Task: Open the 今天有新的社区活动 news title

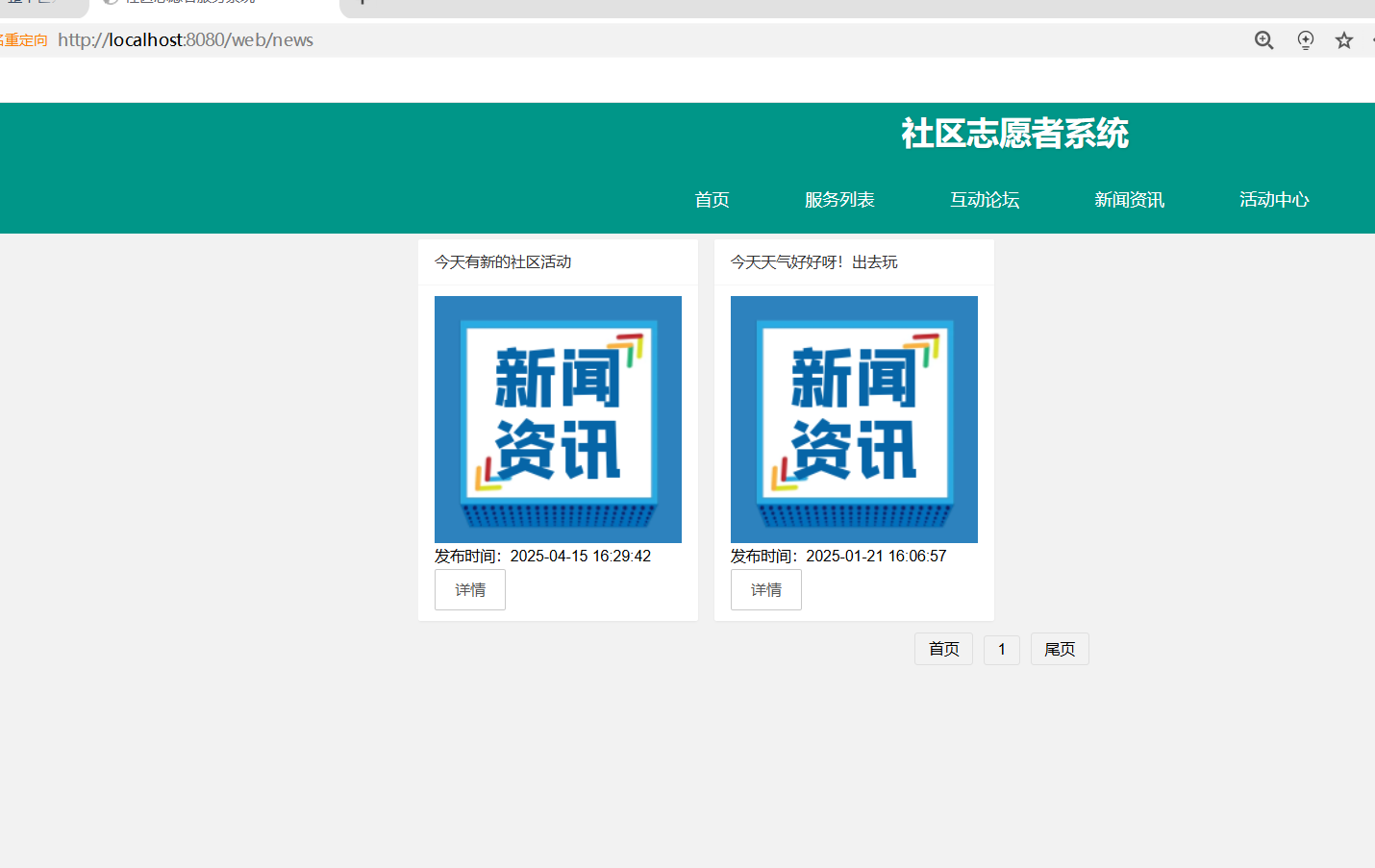Action: tap(503, 262)
